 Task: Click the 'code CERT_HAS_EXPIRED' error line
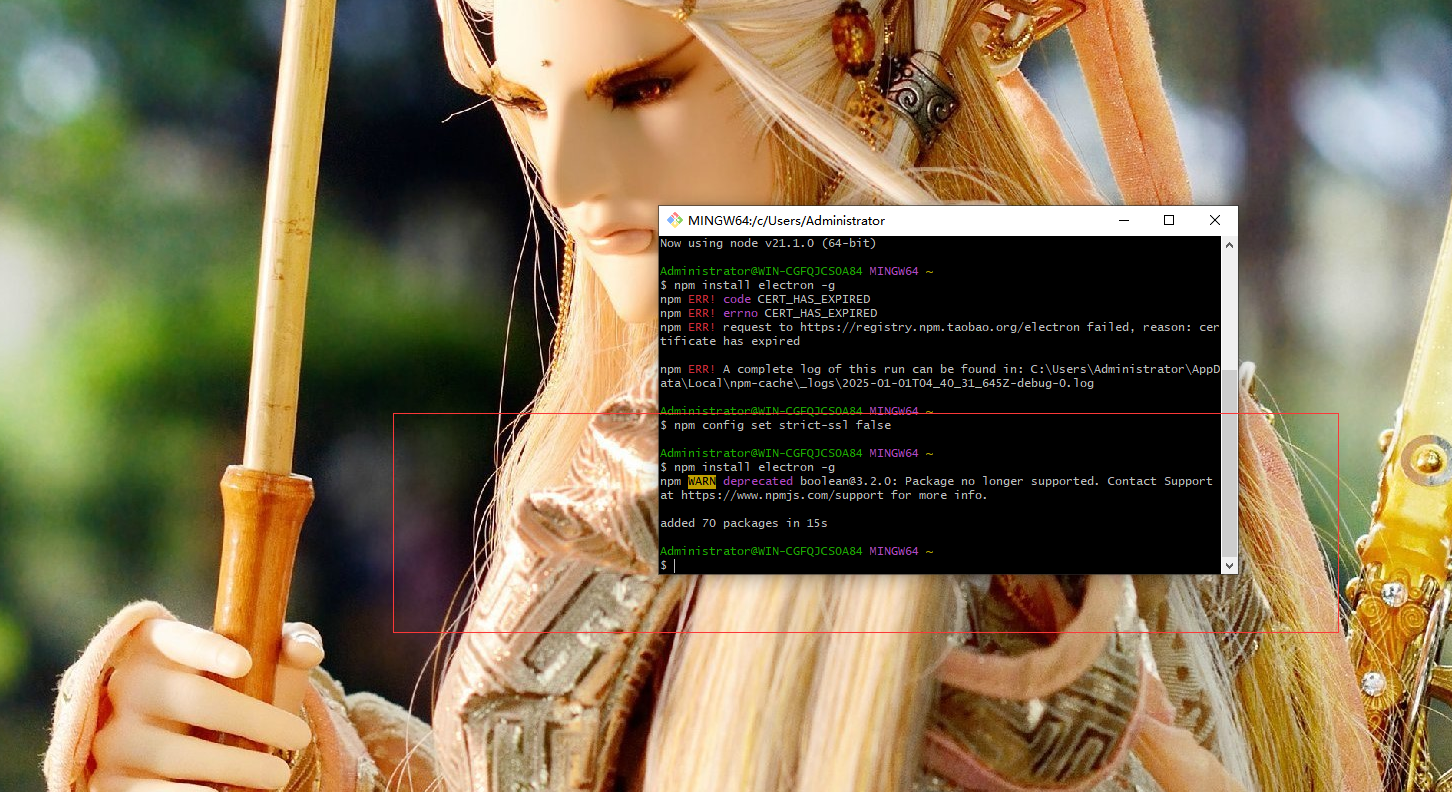coord(796,299)
